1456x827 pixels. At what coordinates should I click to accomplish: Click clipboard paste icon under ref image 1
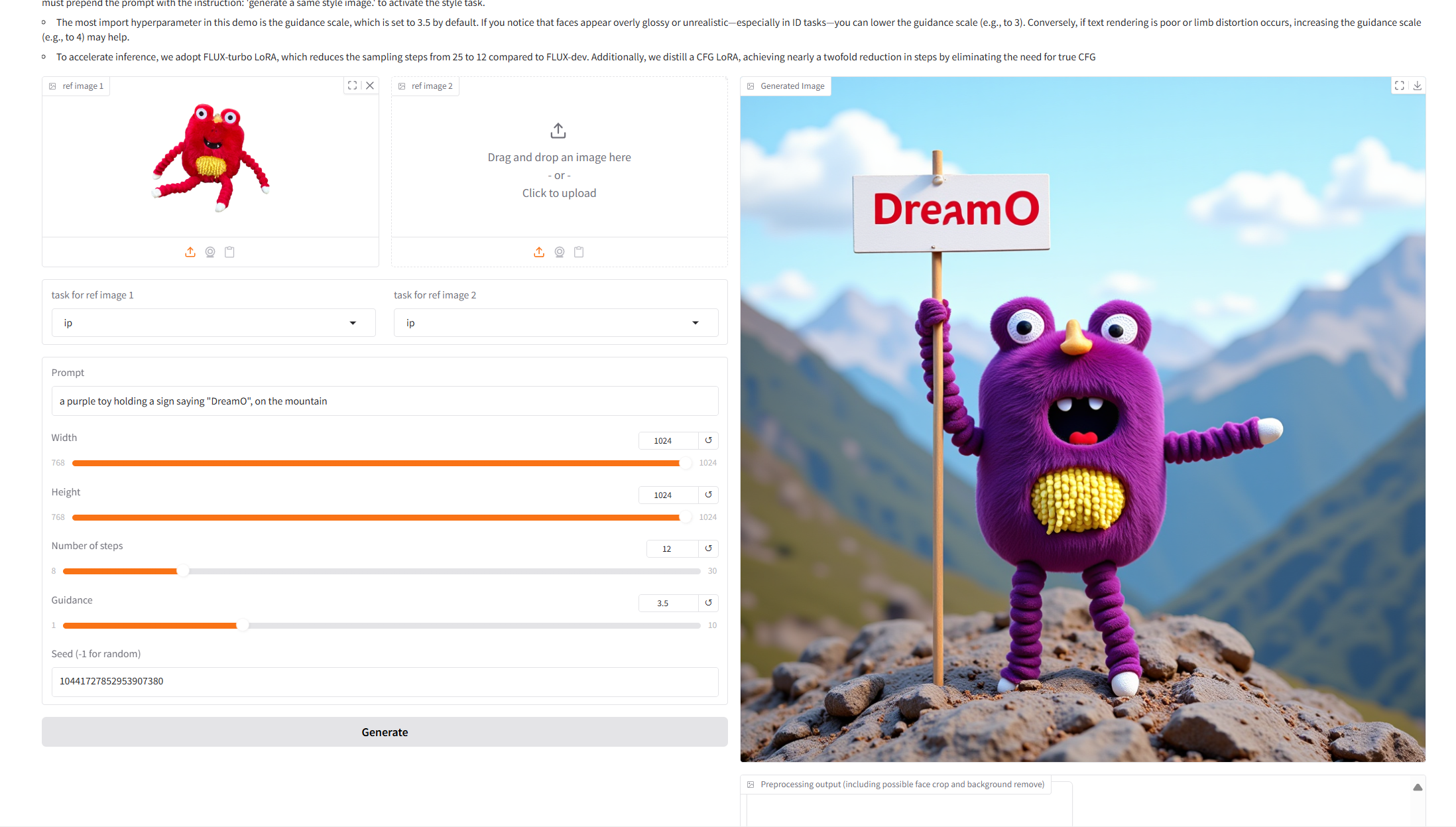tap(229, 252)
